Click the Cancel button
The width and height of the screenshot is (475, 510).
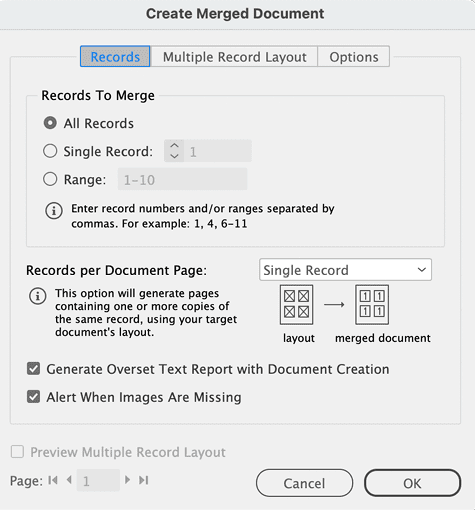304,483
